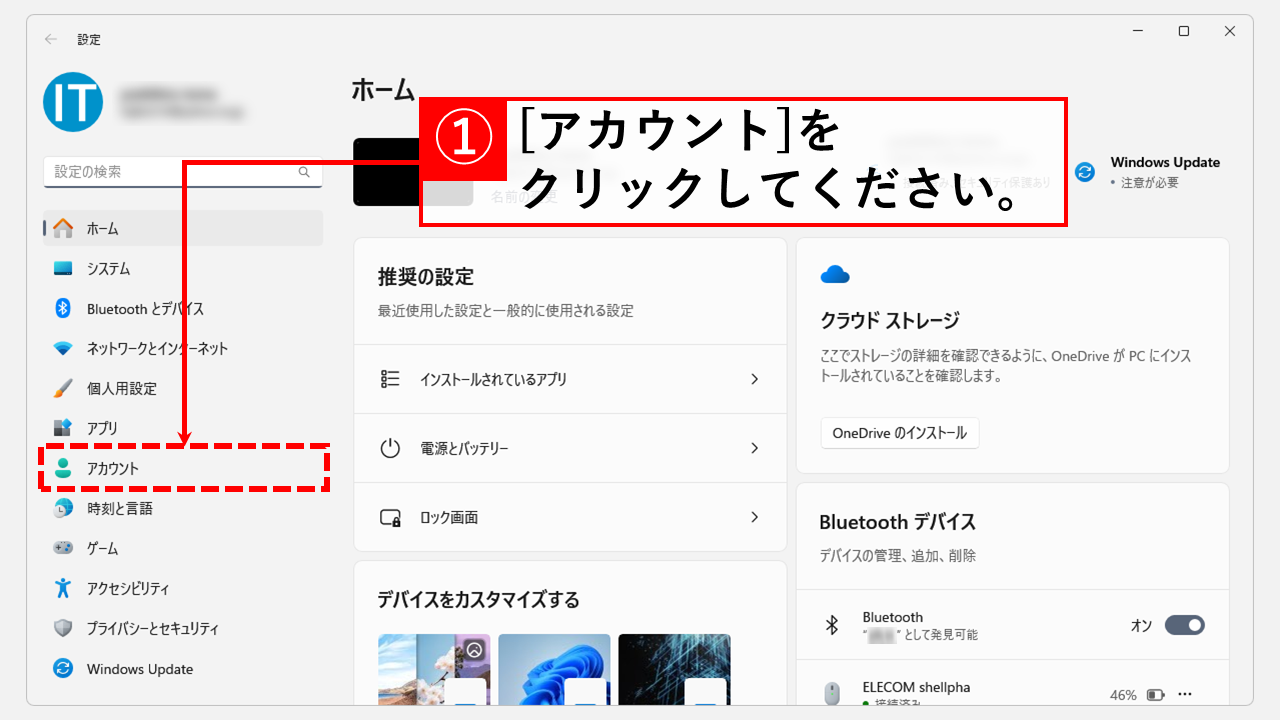1280x720 pixels.
Task: Click the ELECOM mouse device icon
Action: point(831,693)
